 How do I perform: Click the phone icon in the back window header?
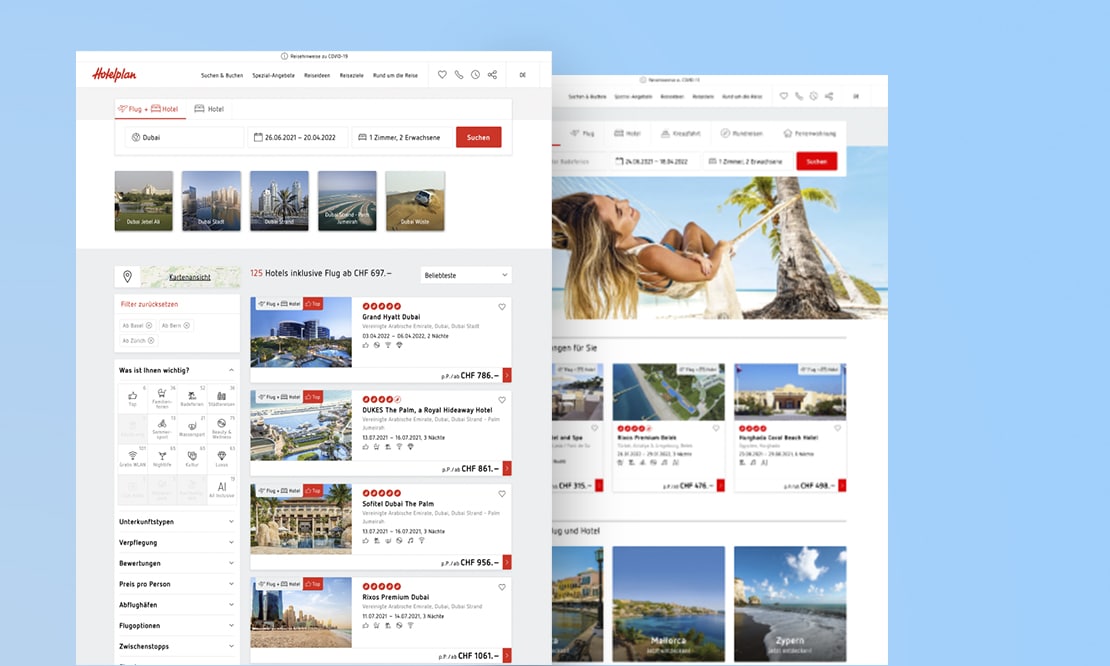coord(799,96)
